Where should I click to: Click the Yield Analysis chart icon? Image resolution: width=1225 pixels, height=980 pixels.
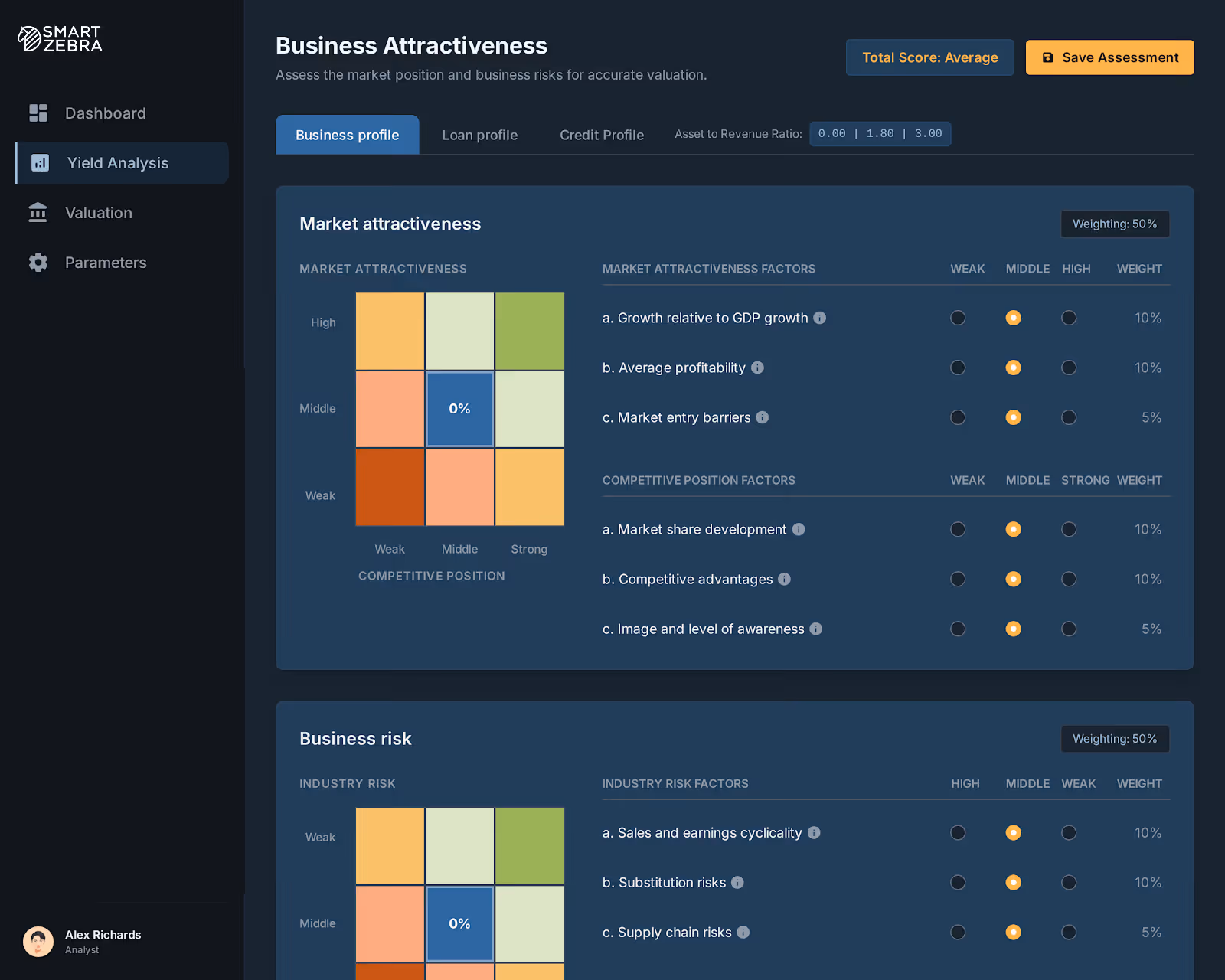pos(40,163)
